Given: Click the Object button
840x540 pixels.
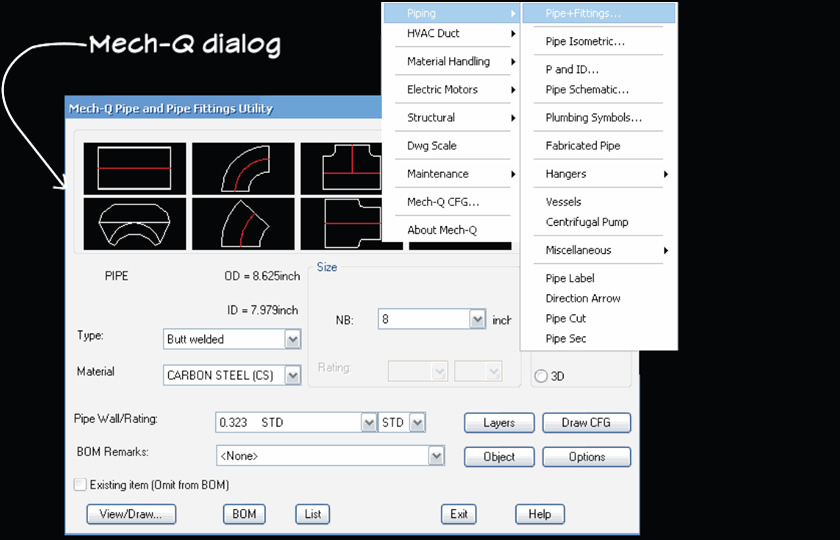Looking at the screenshot, I should coord(499,457).
